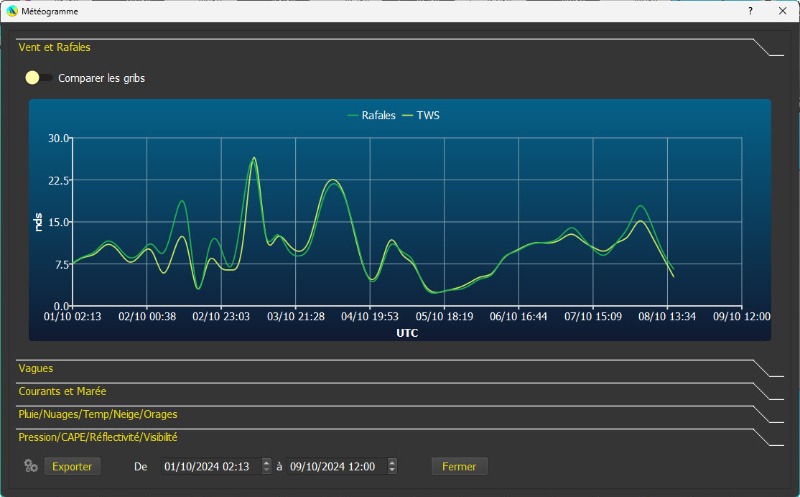Toggle the Rafales legend entry
Screen dimensions: 800x497
(371, 115)
